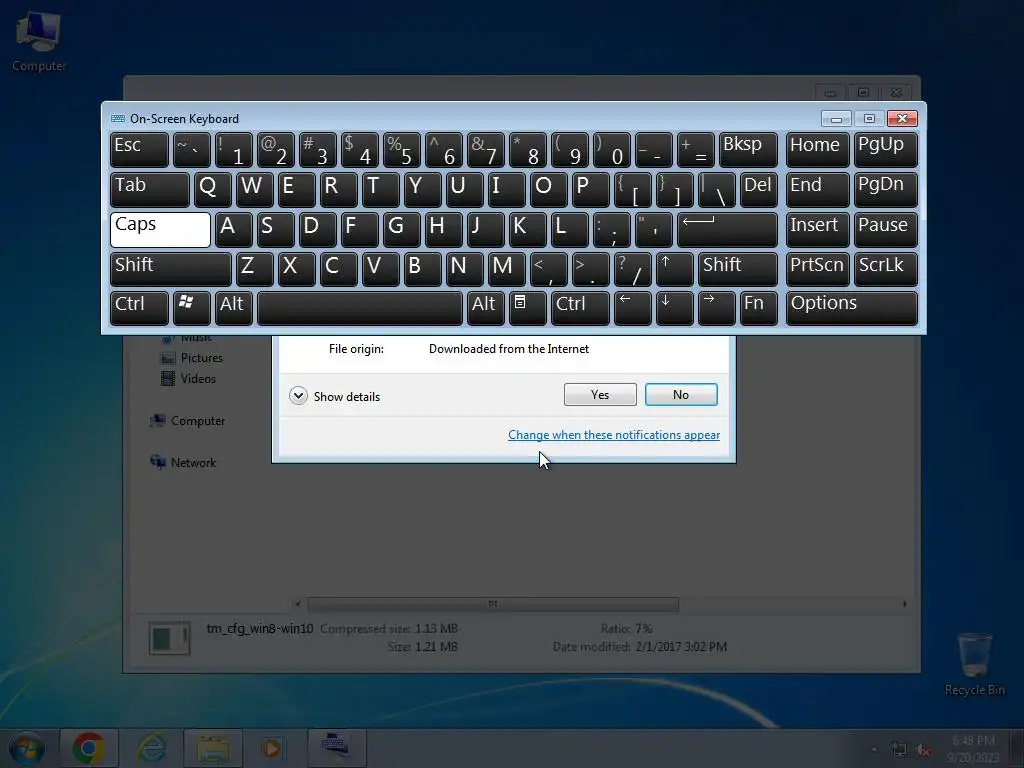This screenshot has width=1024, height=768.
Task: Click the PrtScn key
Action: (818, 269)
